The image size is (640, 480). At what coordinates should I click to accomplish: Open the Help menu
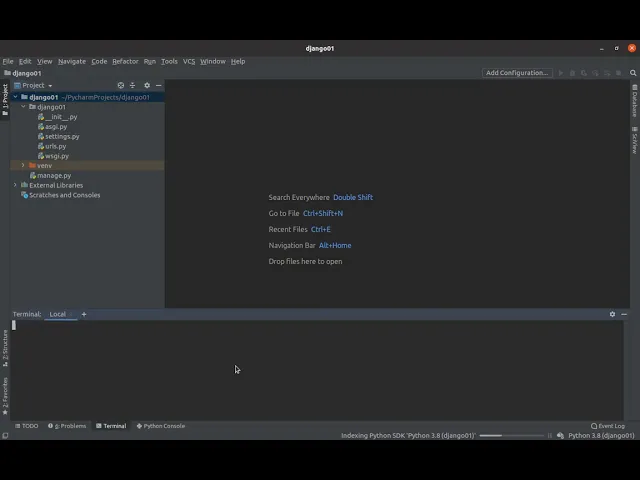[x=238, y=61]
